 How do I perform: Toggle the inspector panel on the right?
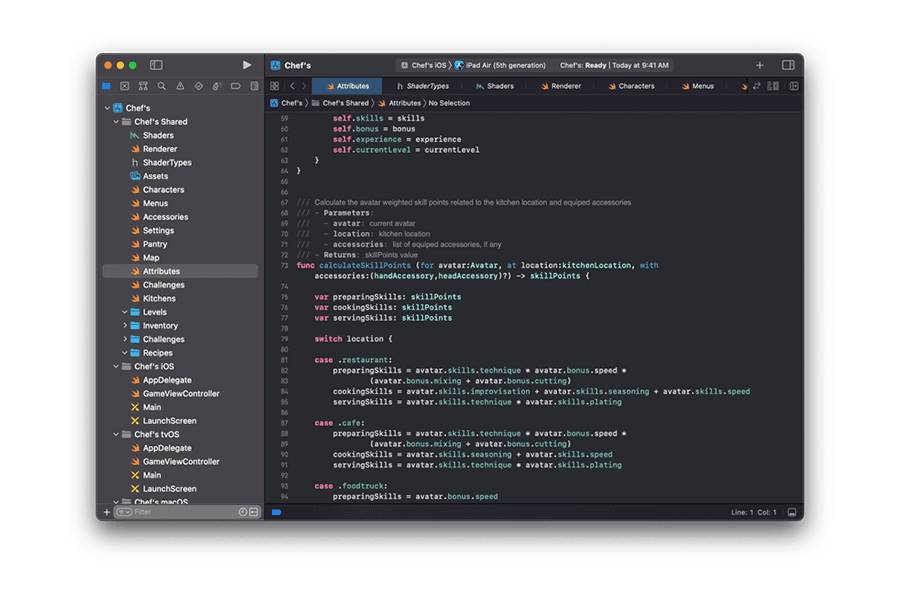788,65
